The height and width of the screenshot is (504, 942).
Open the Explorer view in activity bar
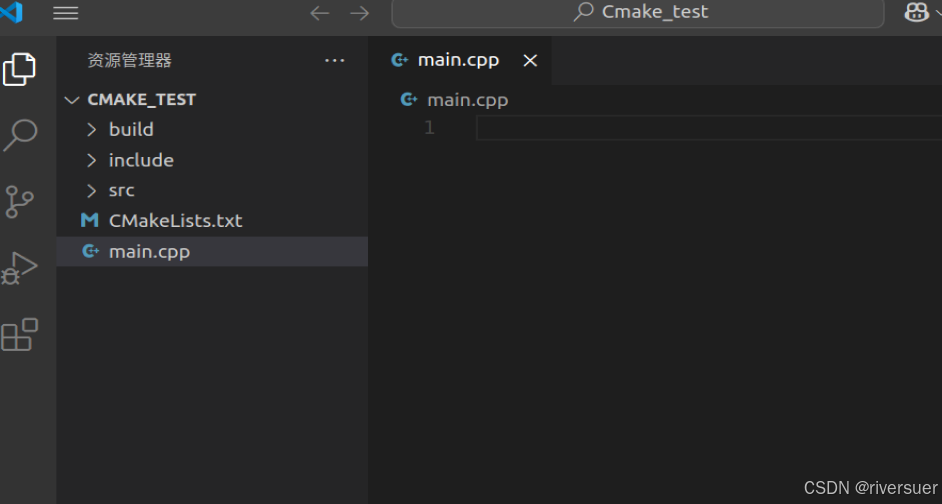click(19, 69)
